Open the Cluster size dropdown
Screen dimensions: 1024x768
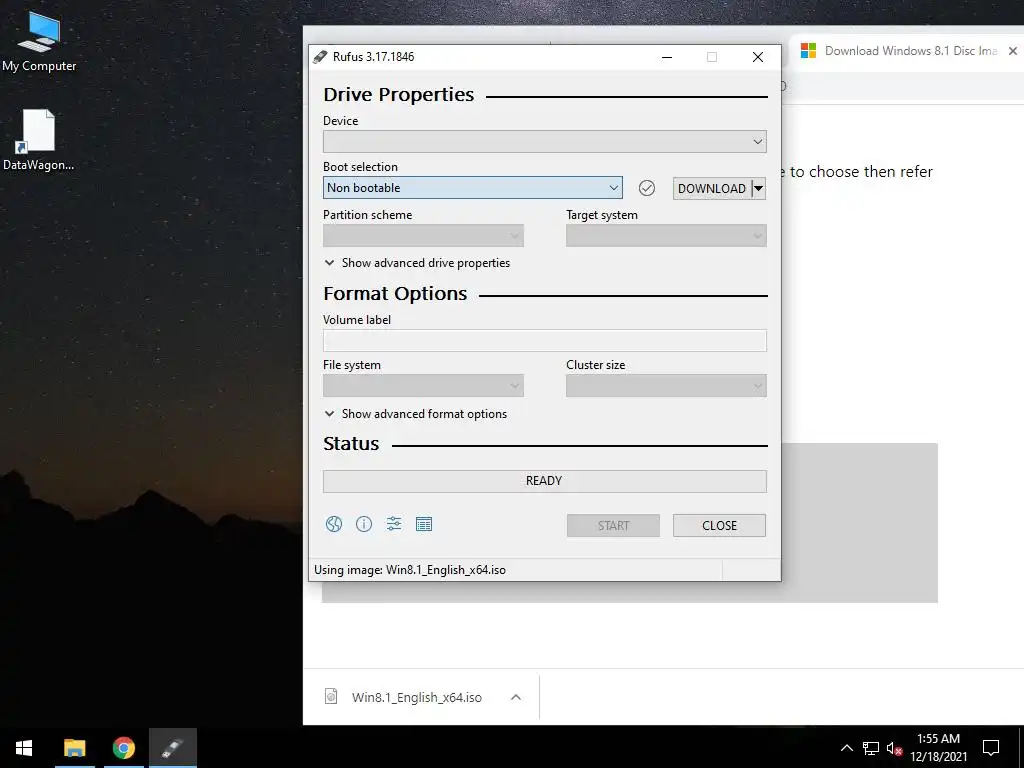coord(666,386)
